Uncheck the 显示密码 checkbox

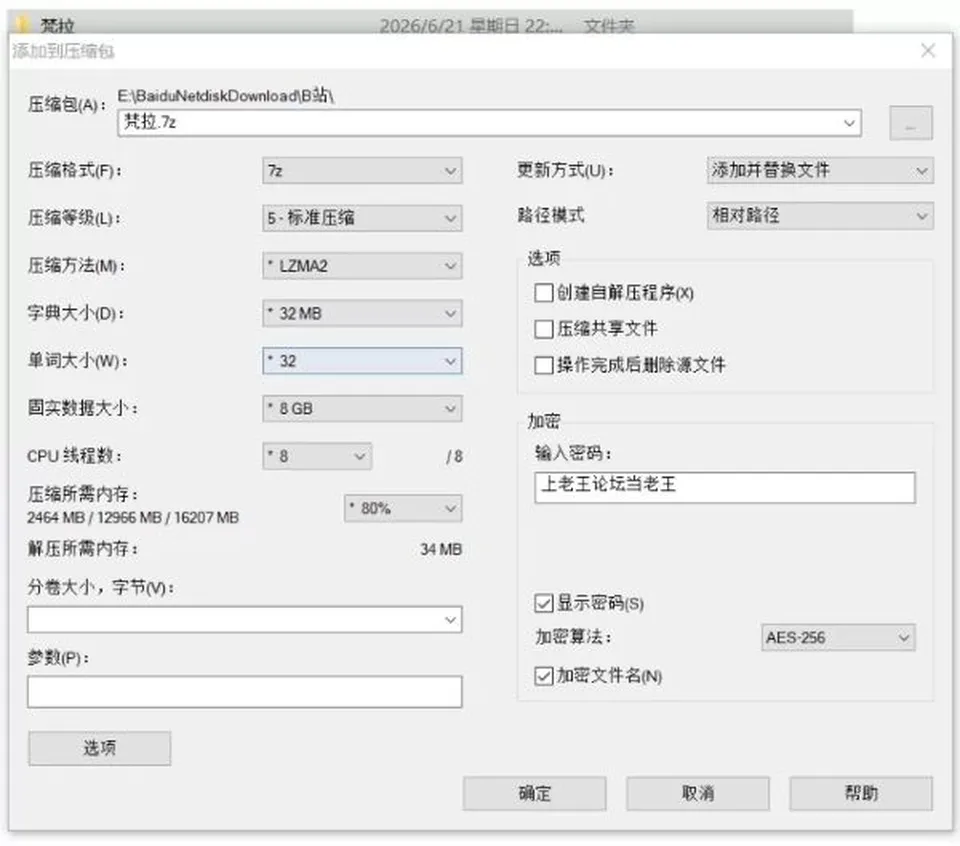[544, 604]
